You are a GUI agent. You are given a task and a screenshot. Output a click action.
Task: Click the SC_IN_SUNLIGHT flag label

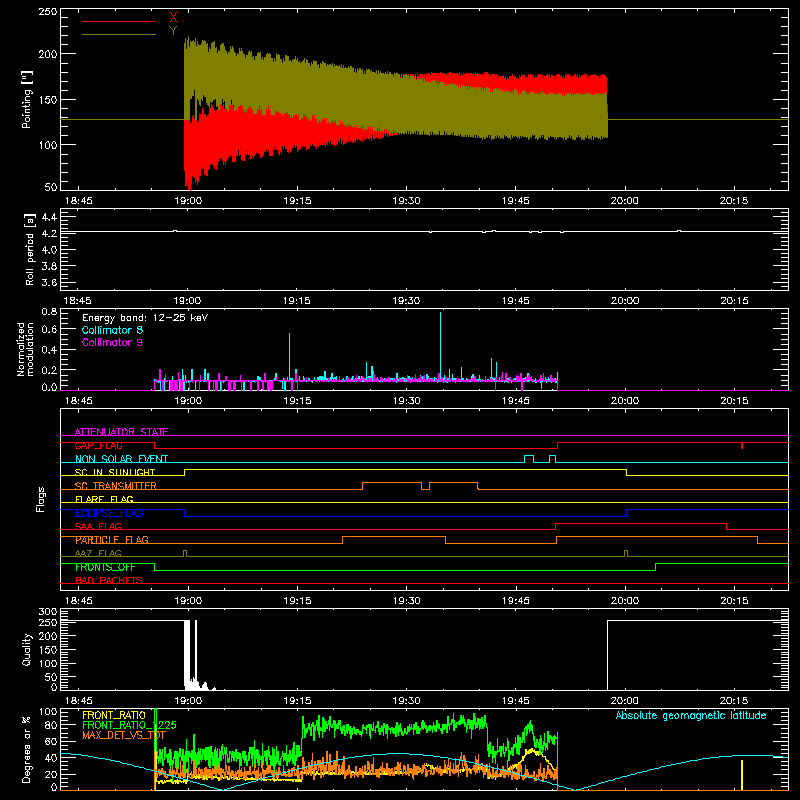(115, 472)
